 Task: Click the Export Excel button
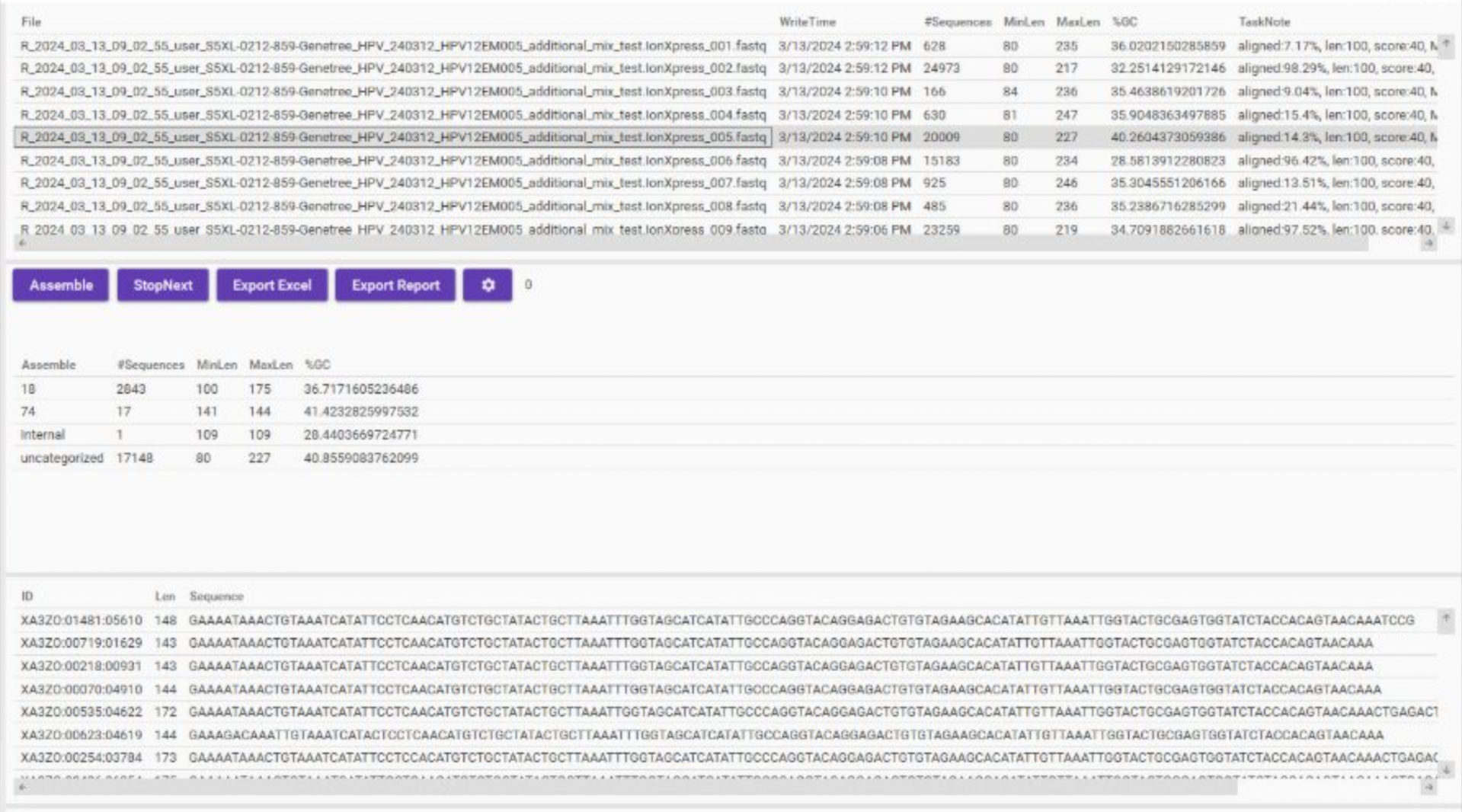point(272,285)
